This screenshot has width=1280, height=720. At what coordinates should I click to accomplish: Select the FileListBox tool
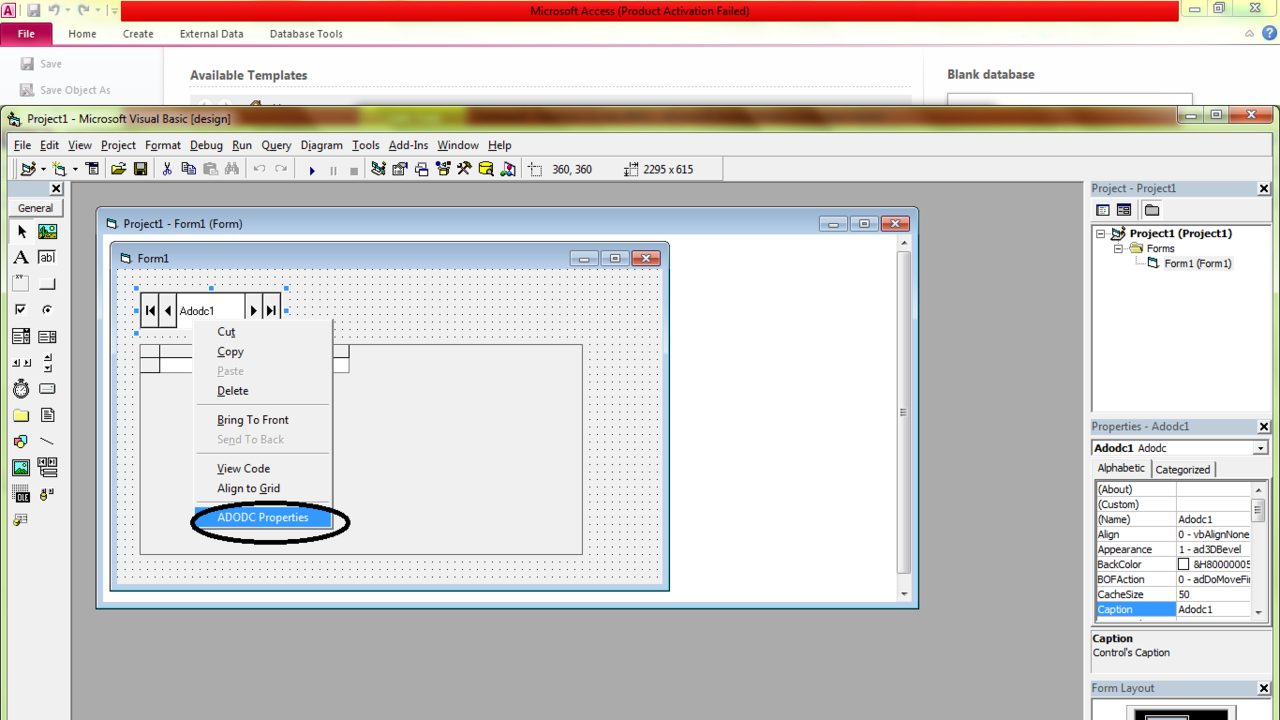(47, 415)
